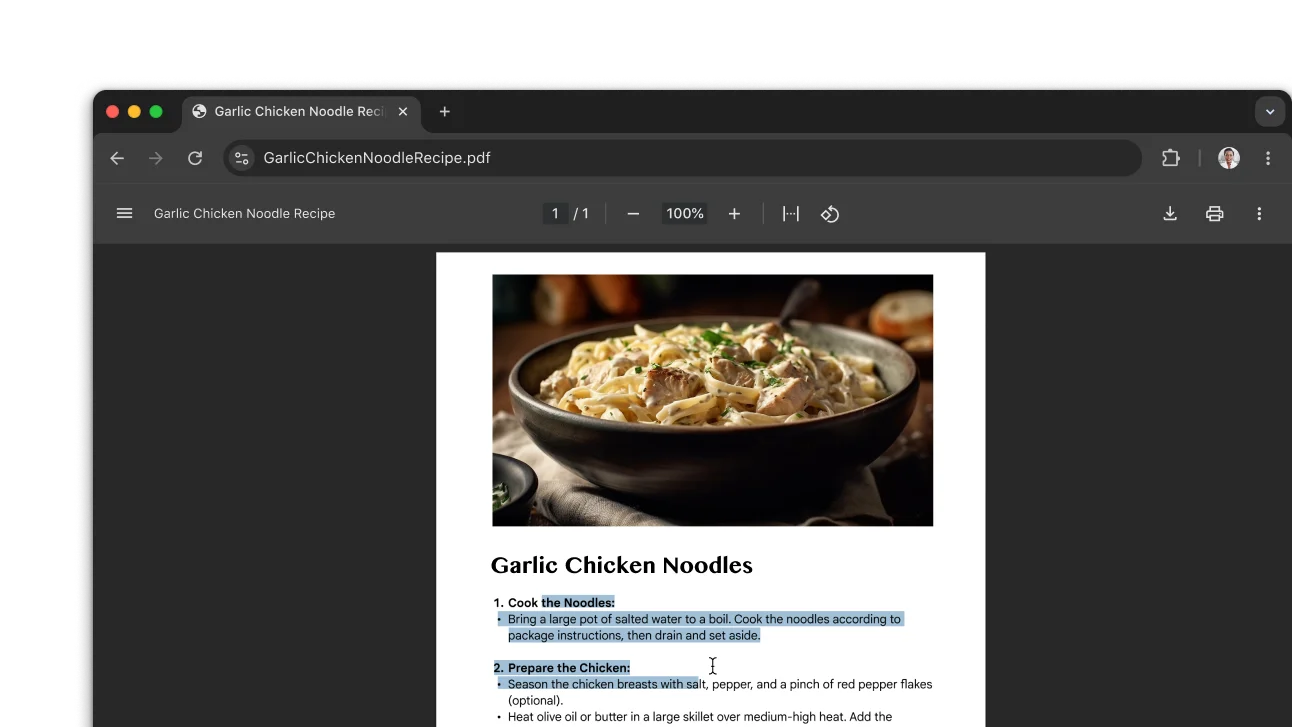Download the recipe PDF
The image size is (1292, 727).
coord(1169,213)
